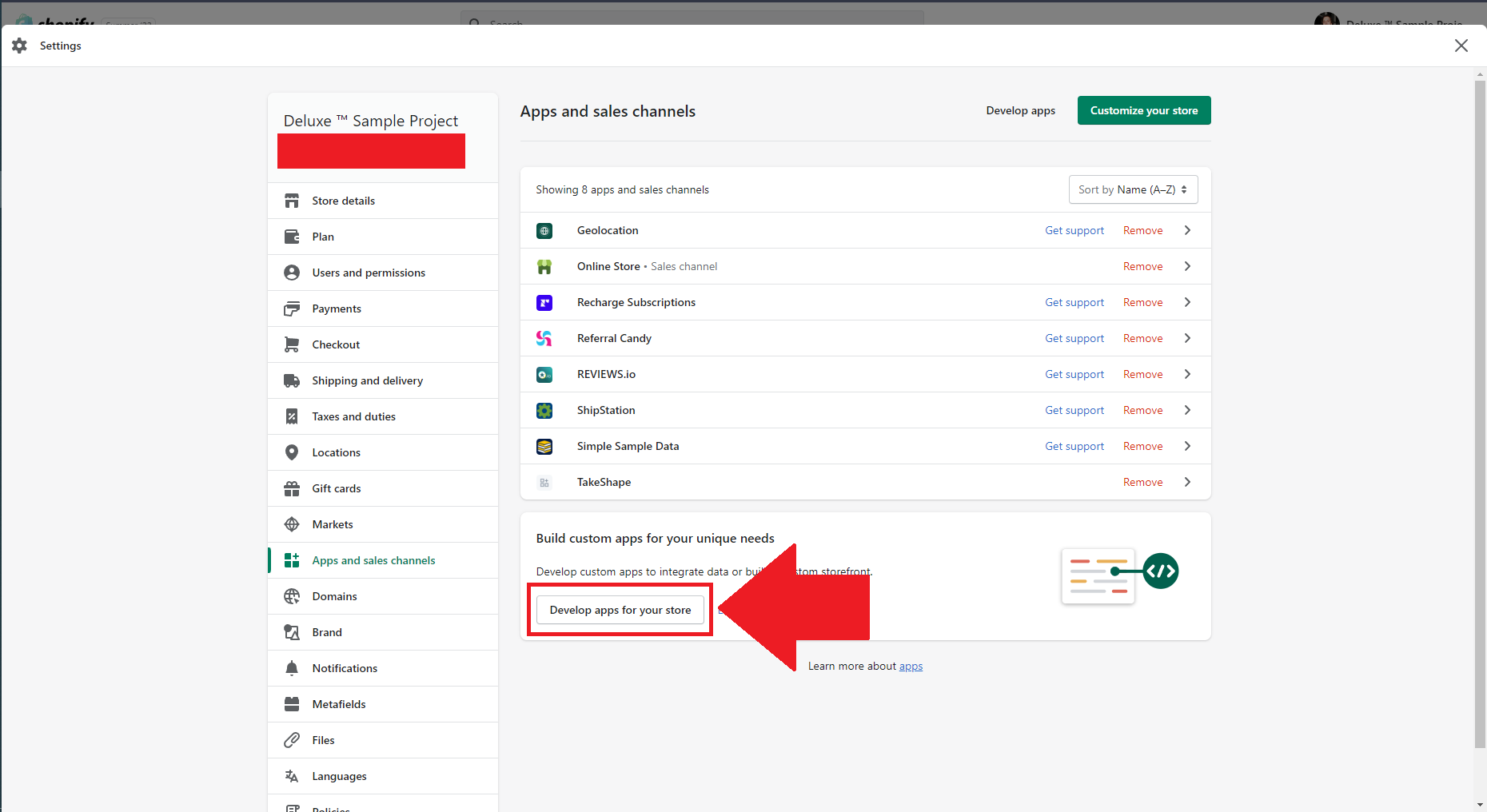Click Develop apps for your store button
This screenshot has width=1487, height=812.
[x=620, y=610]
